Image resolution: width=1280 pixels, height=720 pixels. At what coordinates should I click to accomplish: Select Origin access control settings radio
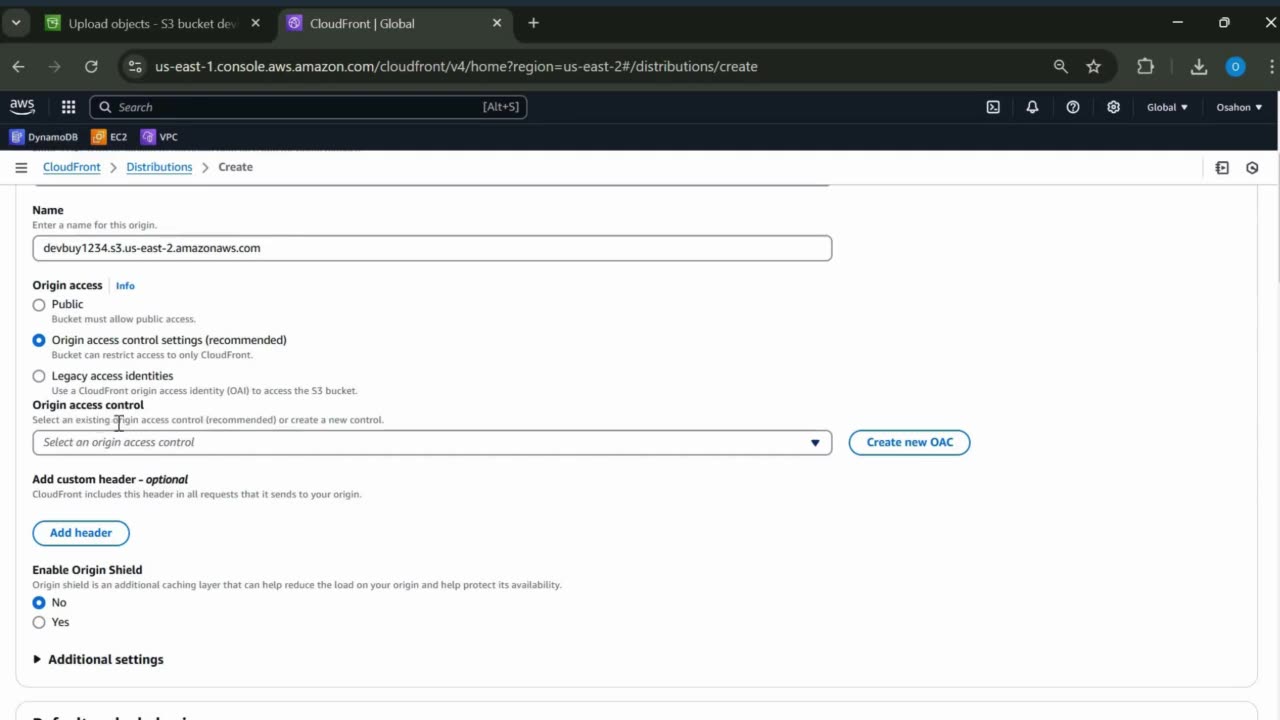pos(39,341)
